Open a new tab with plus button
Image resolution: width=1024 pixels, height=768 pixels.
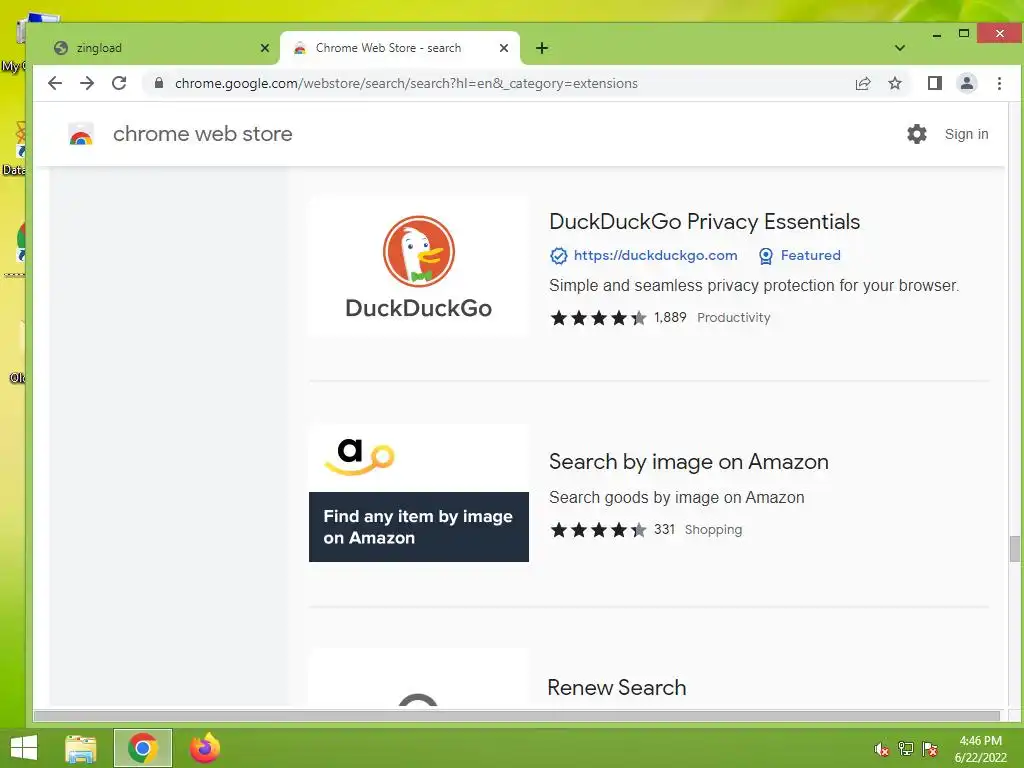click(x=541, y=48)
